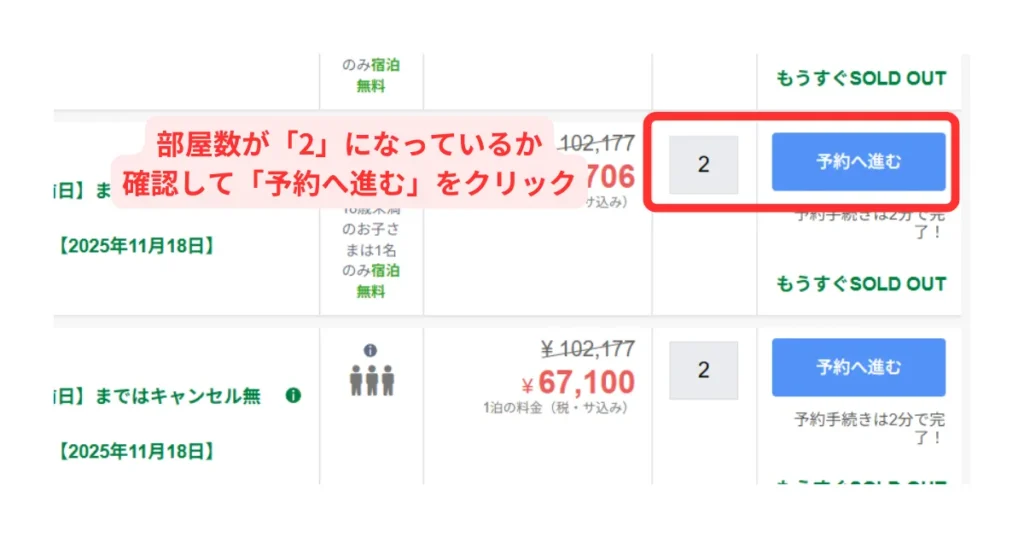Click the red annotation line 部屋数が「2」になっているか
The image size is (1024, 538).
(350, 144)
